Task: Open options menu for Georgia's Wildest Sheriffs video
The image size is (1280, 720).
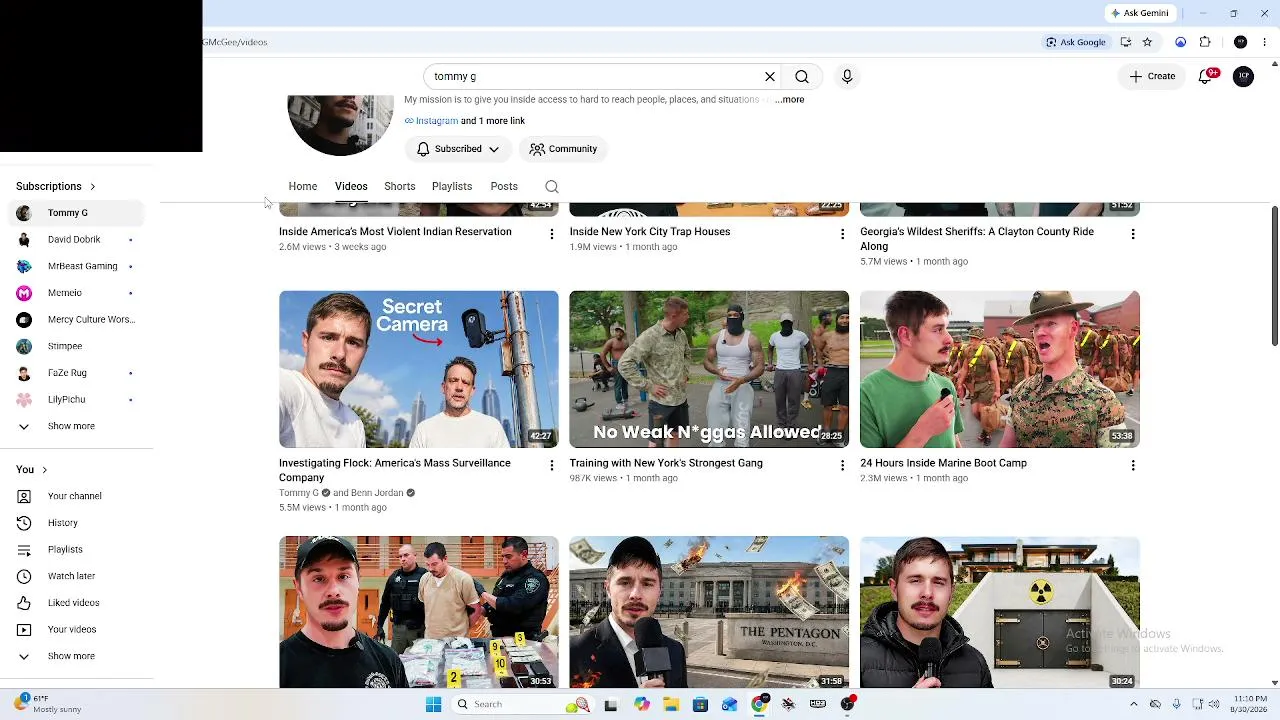Action: (x=1133, y=234)
